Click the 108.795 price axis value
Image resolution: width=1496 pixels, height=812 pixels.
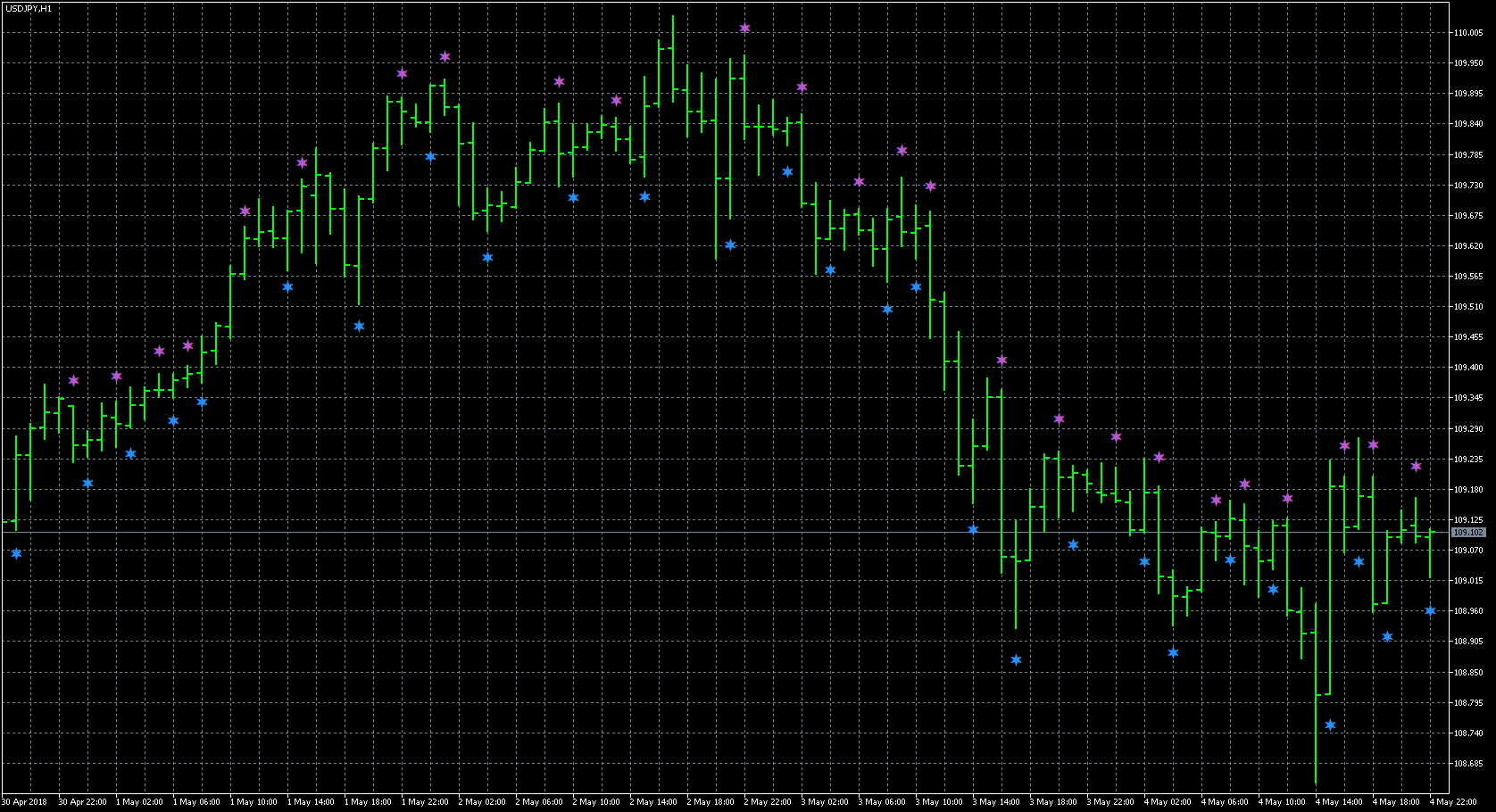[1468, 703]
